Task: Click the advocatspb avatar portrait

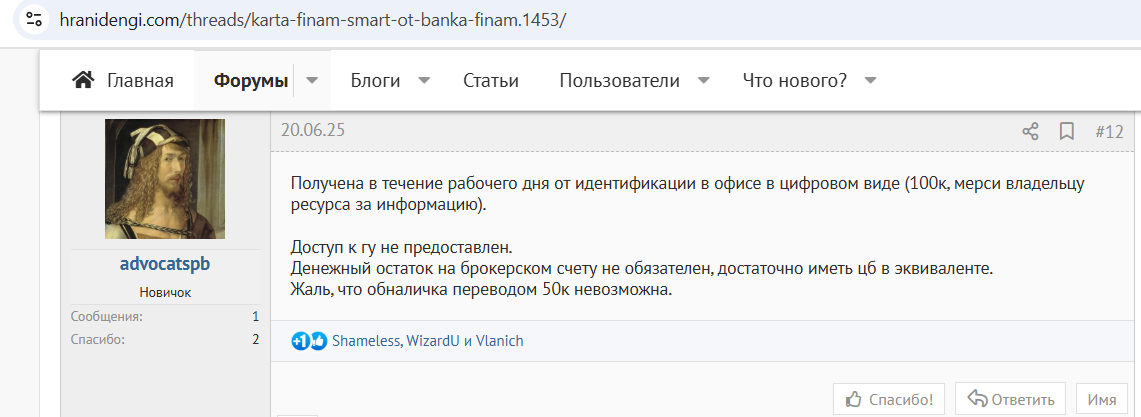Action: tap(165, 179)
